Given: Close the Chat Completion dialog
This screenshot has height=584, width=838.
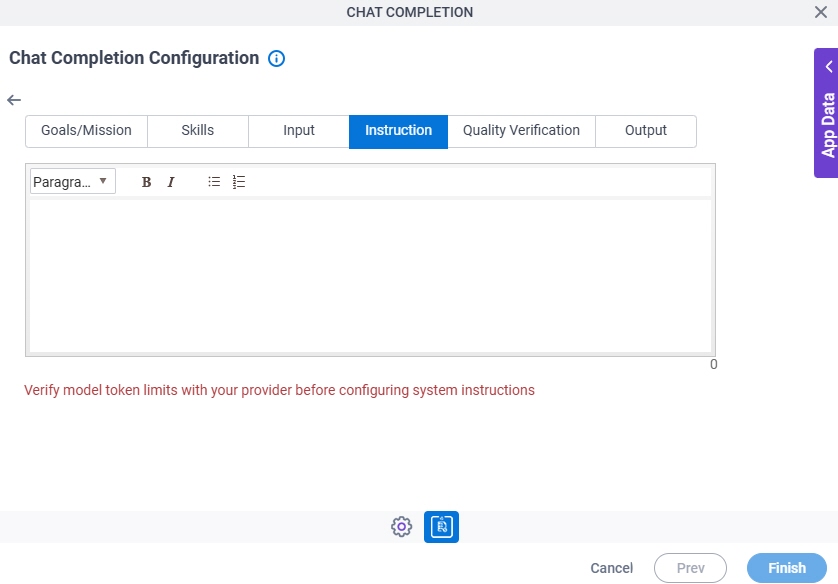Looking at the screenshot, I should pyautogui.click(x=821, y=12).
